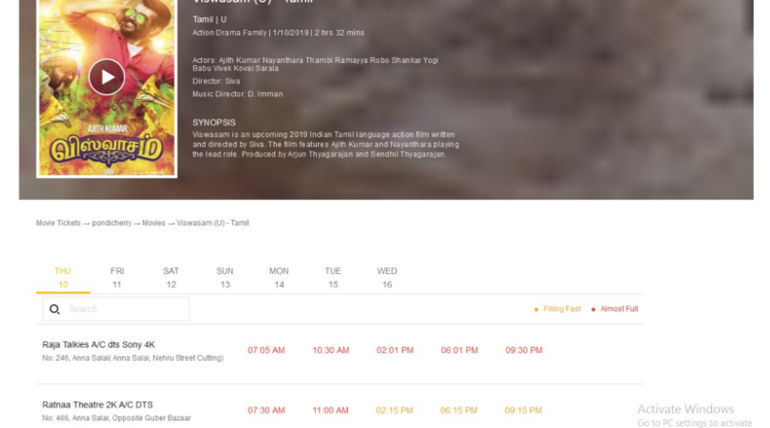Pick Ratnaa Theatre 09:15 PM showtime
Image resolution: width=770 pixels, height=428 pixels.
click(x=523, y=410)
